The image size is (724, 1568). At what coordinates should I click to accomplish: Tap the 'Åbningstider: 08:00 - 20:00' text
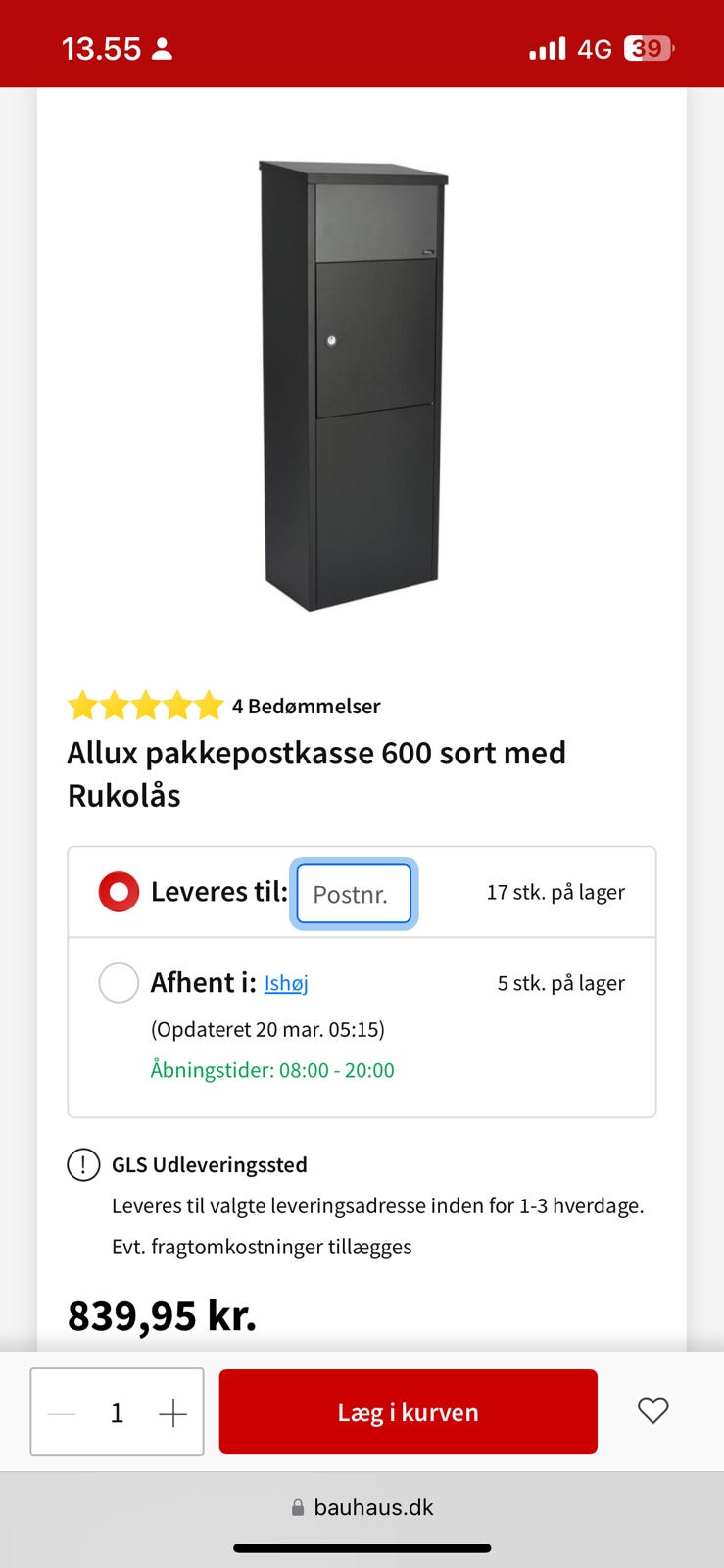coord(272,1070)
